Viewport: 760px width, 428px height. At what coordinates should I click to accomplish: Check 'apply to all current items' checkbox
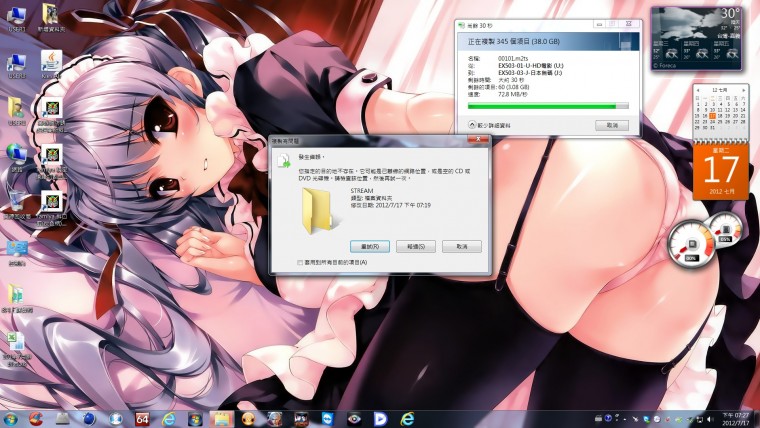point(300,262)
